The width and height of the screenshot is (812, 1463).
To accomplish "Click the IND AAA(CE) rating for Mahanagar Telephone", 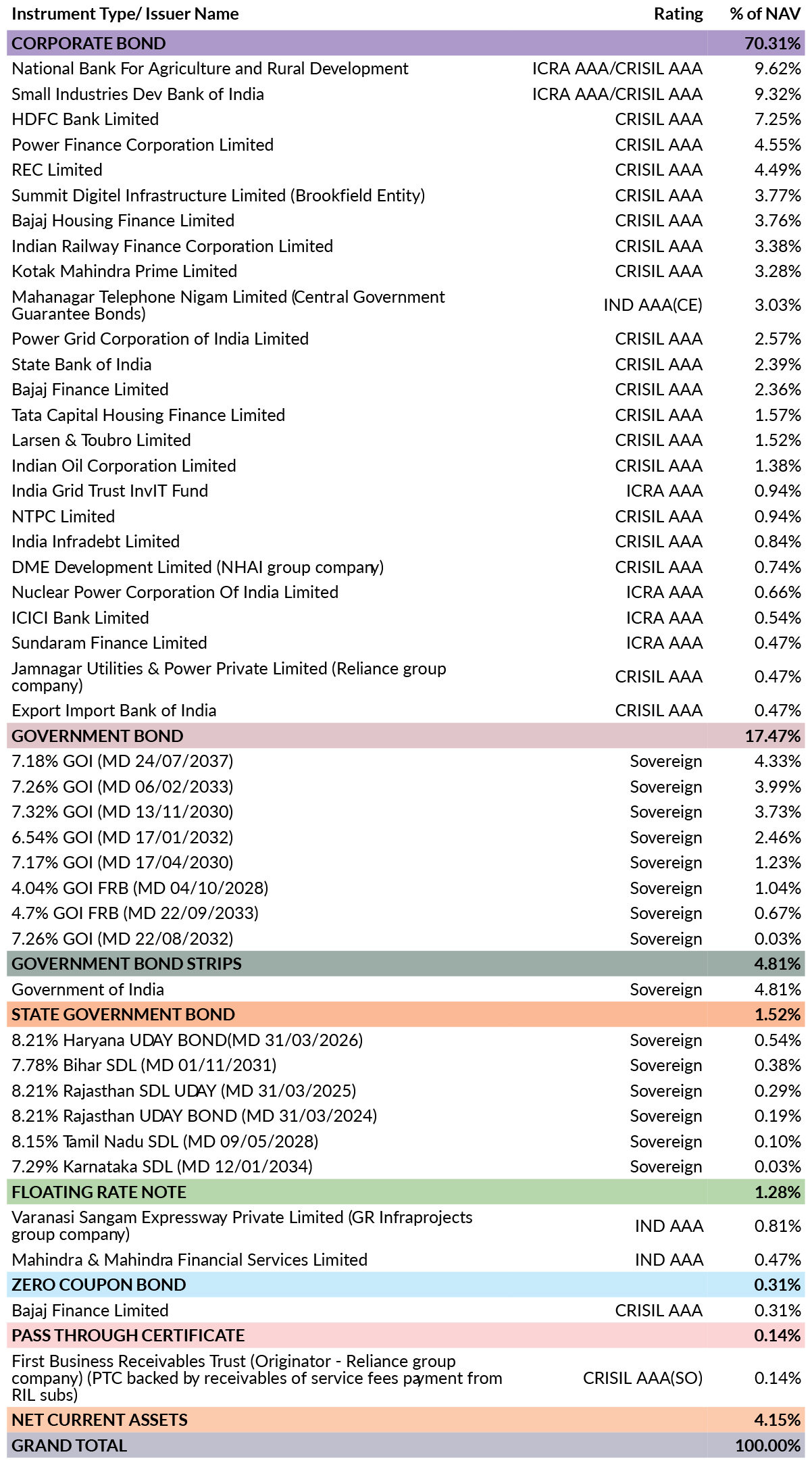I will tap(653, 305).
